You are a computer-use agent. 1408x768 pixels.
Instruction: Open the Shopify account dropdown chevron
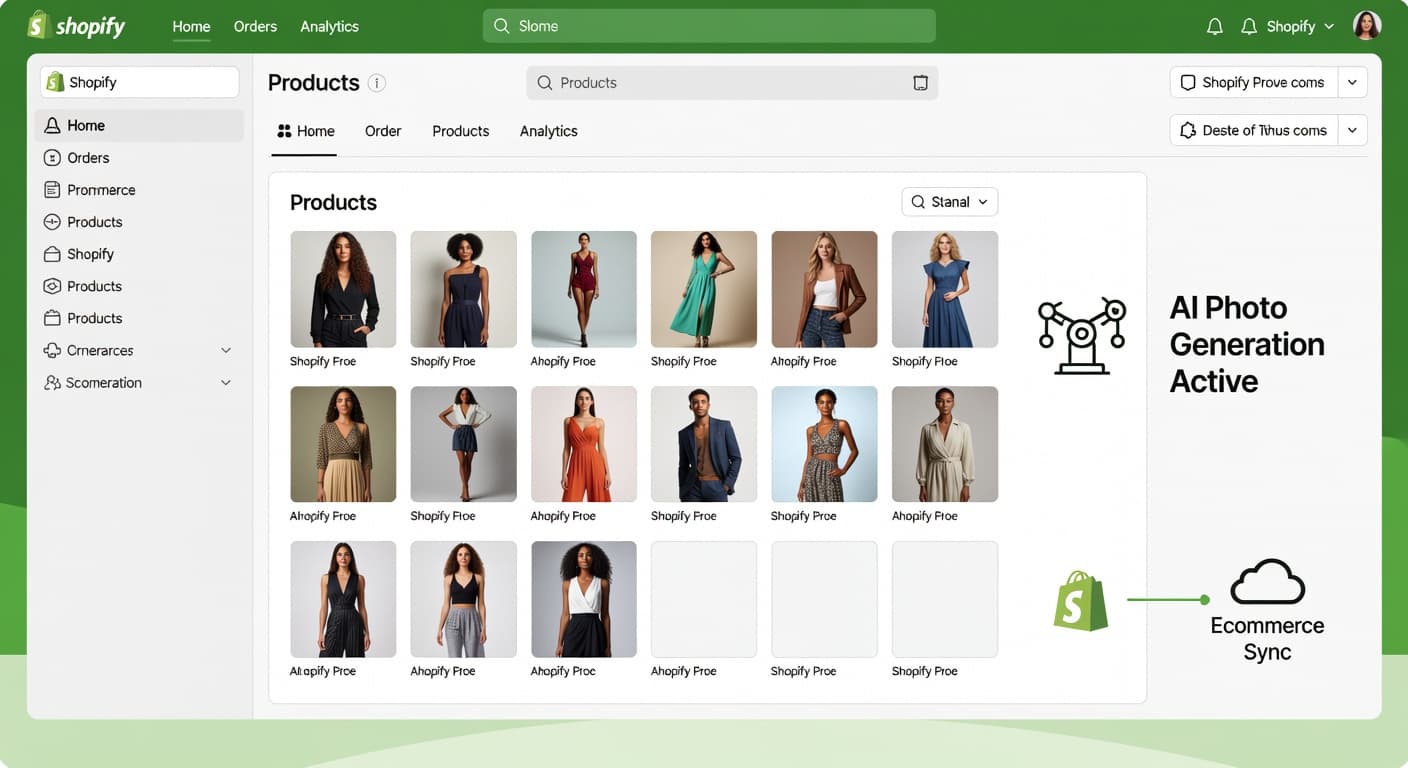(1329, 27)
